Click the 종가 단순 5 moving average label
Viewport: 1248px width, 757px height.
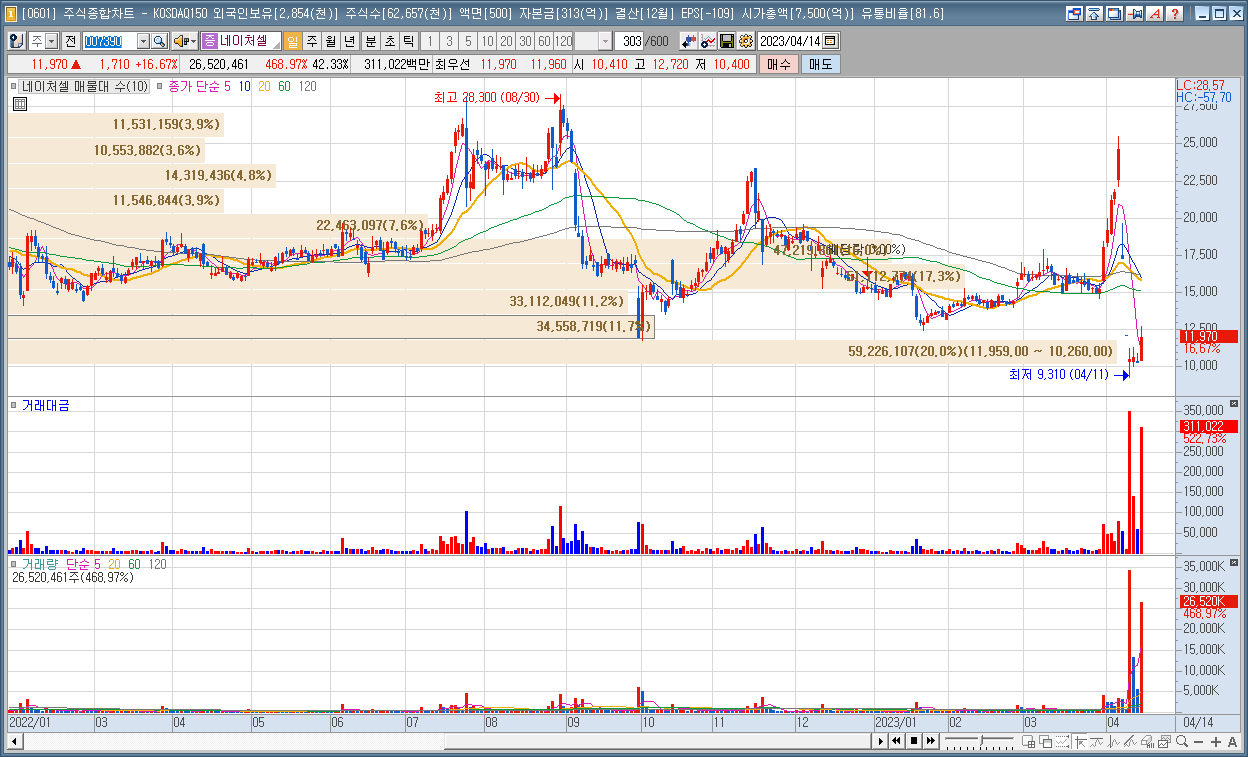[199, 87]
